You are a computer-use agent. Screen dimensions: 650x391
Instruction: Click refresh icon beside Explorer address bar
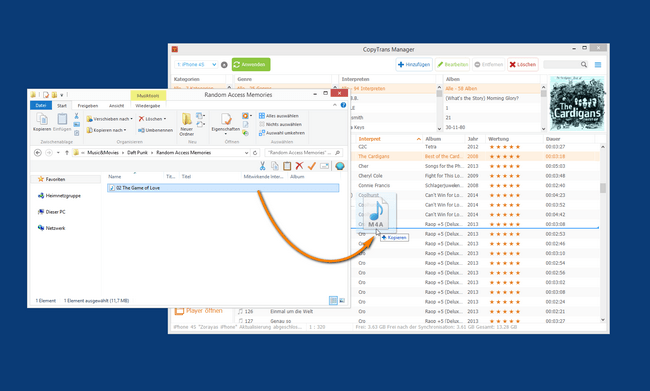[x=255, y=153]
